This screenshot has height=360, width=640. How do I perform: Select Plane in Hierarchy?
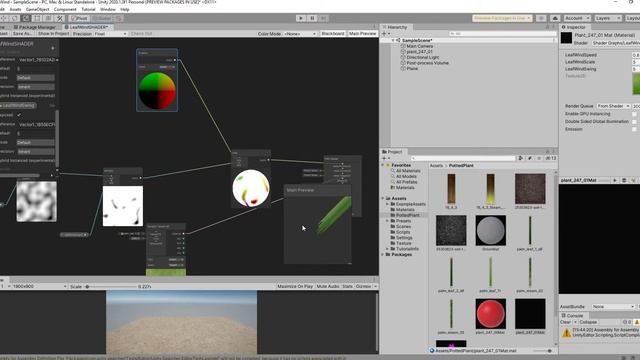tap(412, 69)
